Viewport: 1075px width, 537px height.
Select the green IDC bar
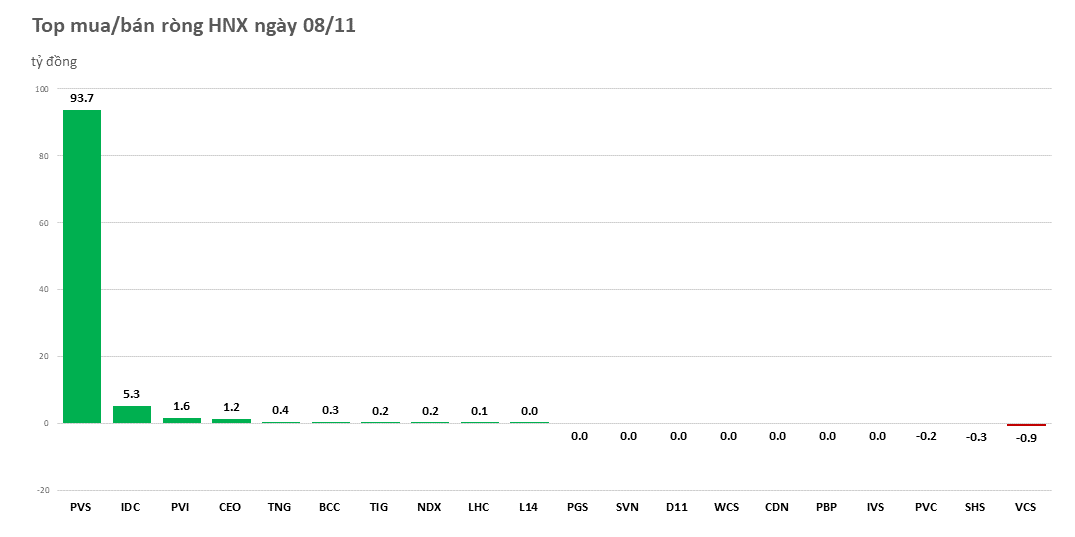[131, 414]
